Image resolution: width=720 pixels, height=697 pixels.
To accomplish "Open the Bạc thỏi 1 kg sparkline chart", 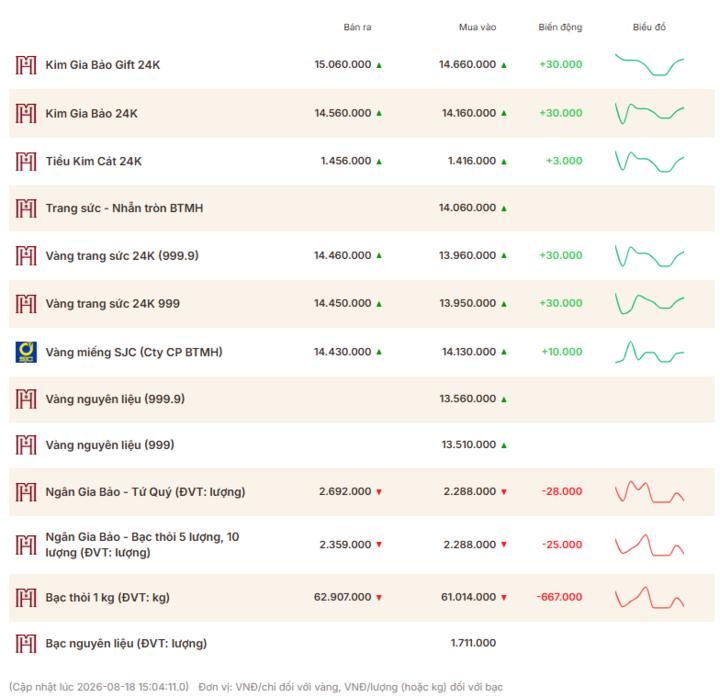I will click(649, 597).
